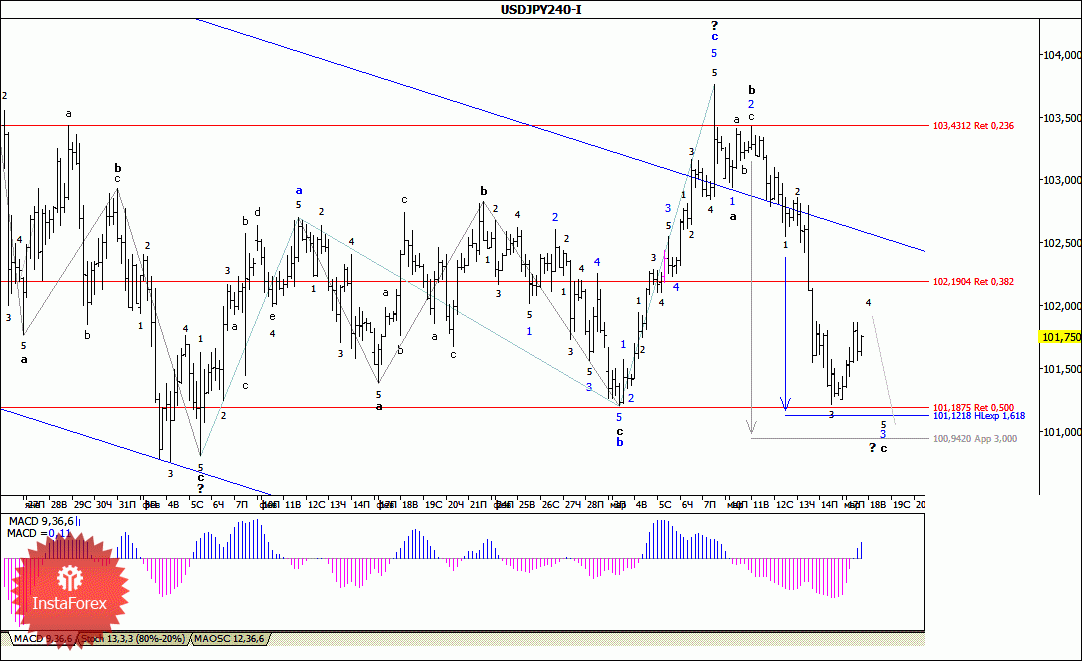Screen dimensions: 1082x661
Task: Click the 101,1218 HLexp 1,618 label
Action: pos(978,416)
